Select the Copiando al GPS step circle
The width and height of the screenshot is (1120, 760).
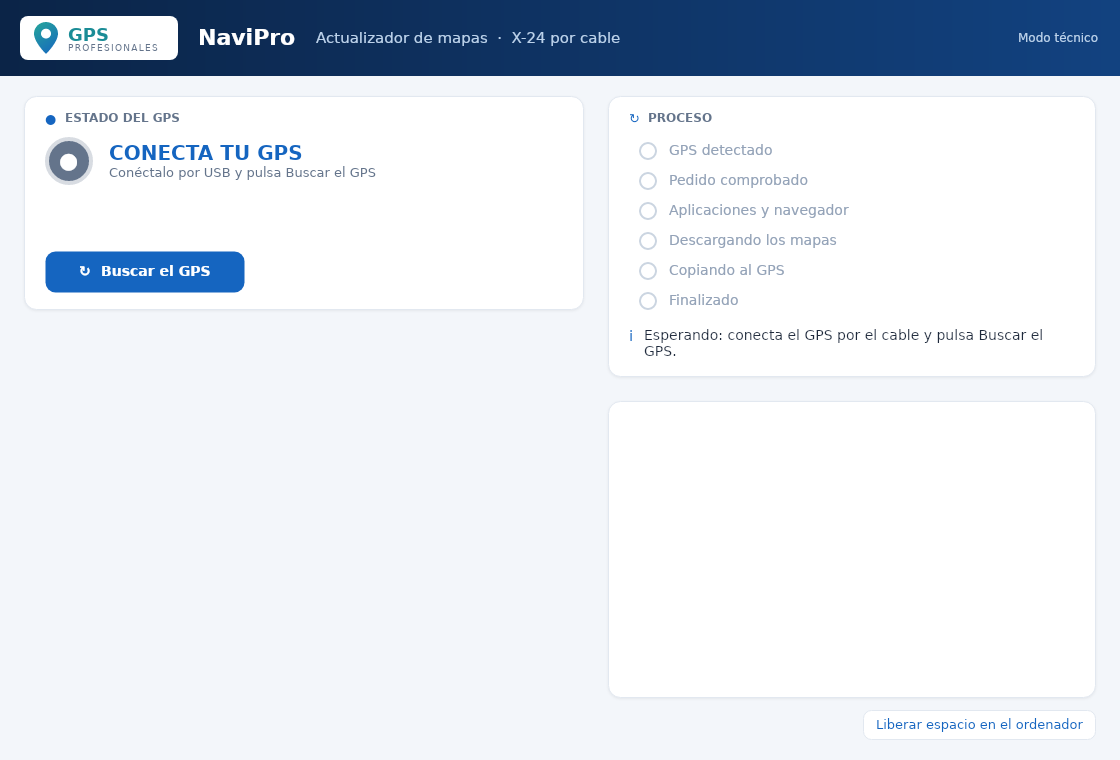pos(648,271)
